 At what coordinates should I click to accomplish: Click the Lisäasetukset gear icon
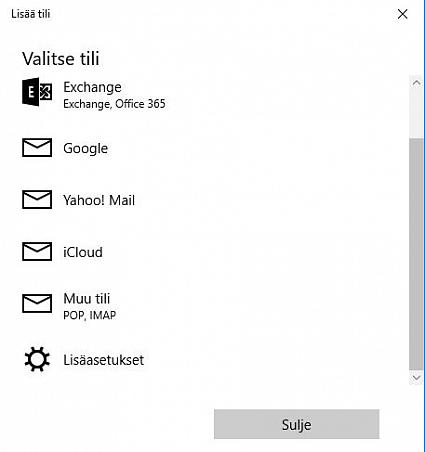pos(37,359)
